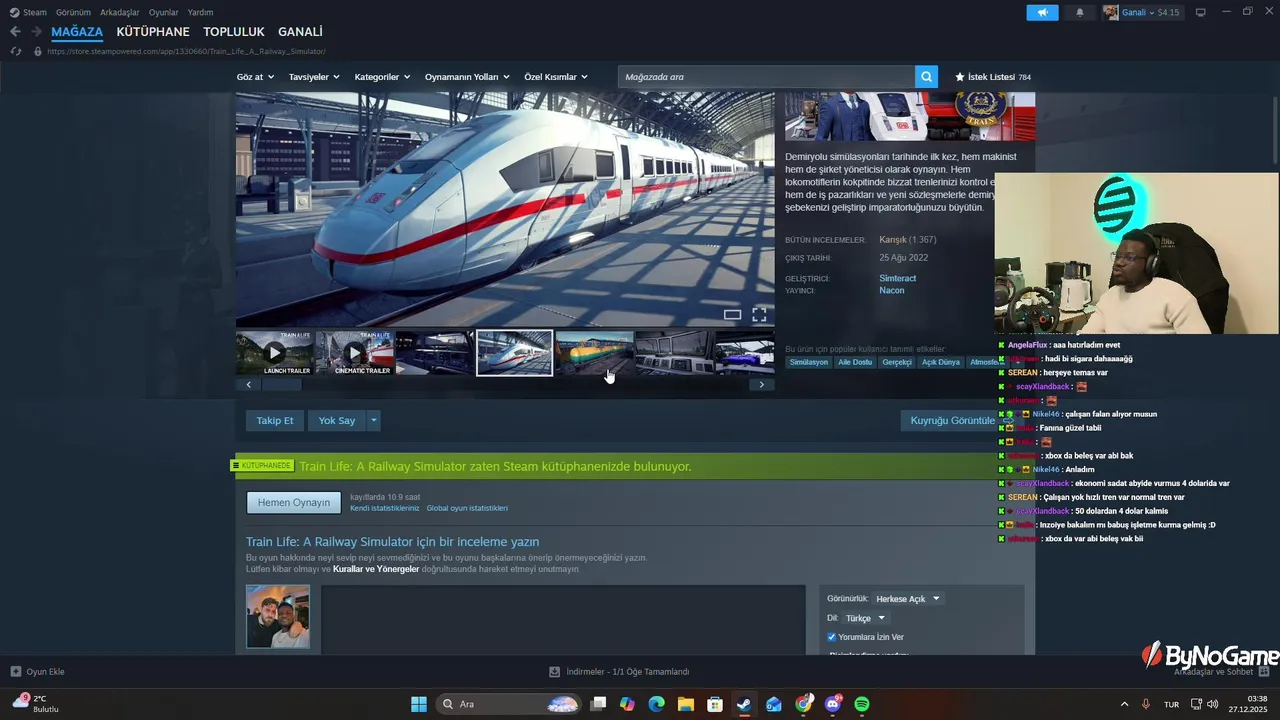Go back with Steam's back arrow
Image resolution: width=1280 pixels, height=720 pixels.
click(x=15, y=32)
